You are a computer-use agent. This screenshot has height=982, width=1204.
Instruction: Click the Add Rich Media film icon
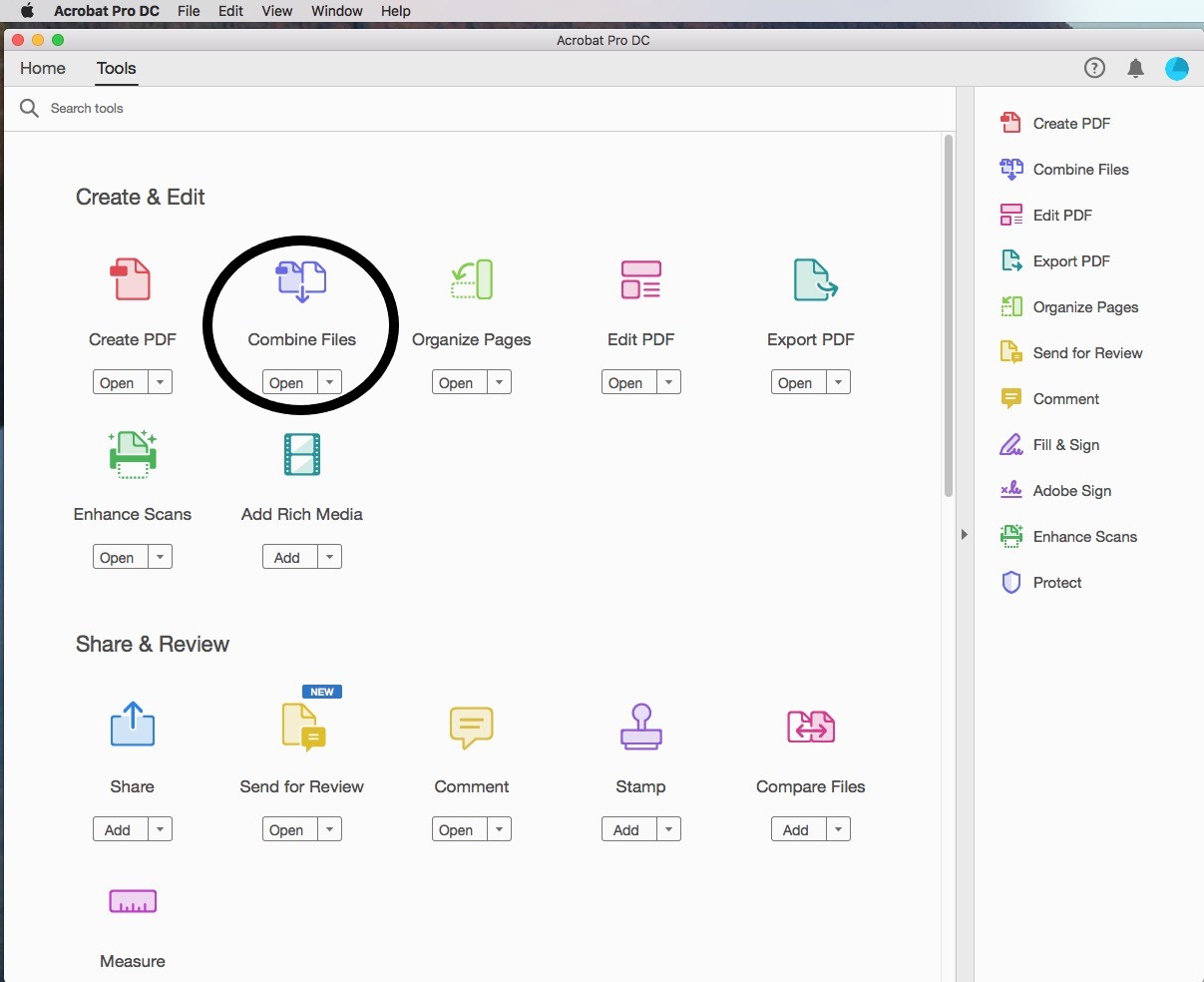(x=301, y=455)
